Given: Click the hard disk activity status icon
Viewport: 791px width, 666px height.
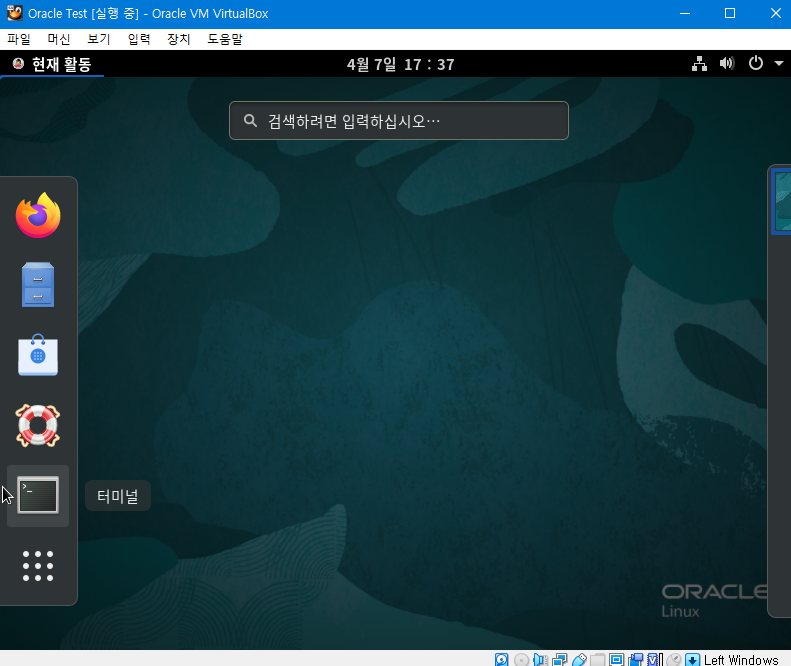Looking at the screenshot, I should (501, 659).
